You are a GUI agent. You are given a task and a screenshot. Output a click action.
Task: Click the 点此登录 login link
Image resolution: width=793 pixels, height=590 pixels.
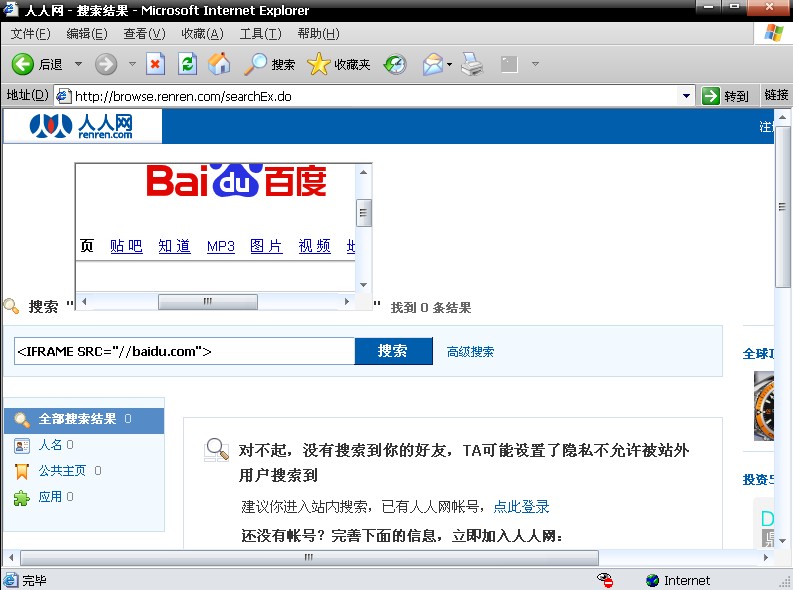(x=521, y=507)
